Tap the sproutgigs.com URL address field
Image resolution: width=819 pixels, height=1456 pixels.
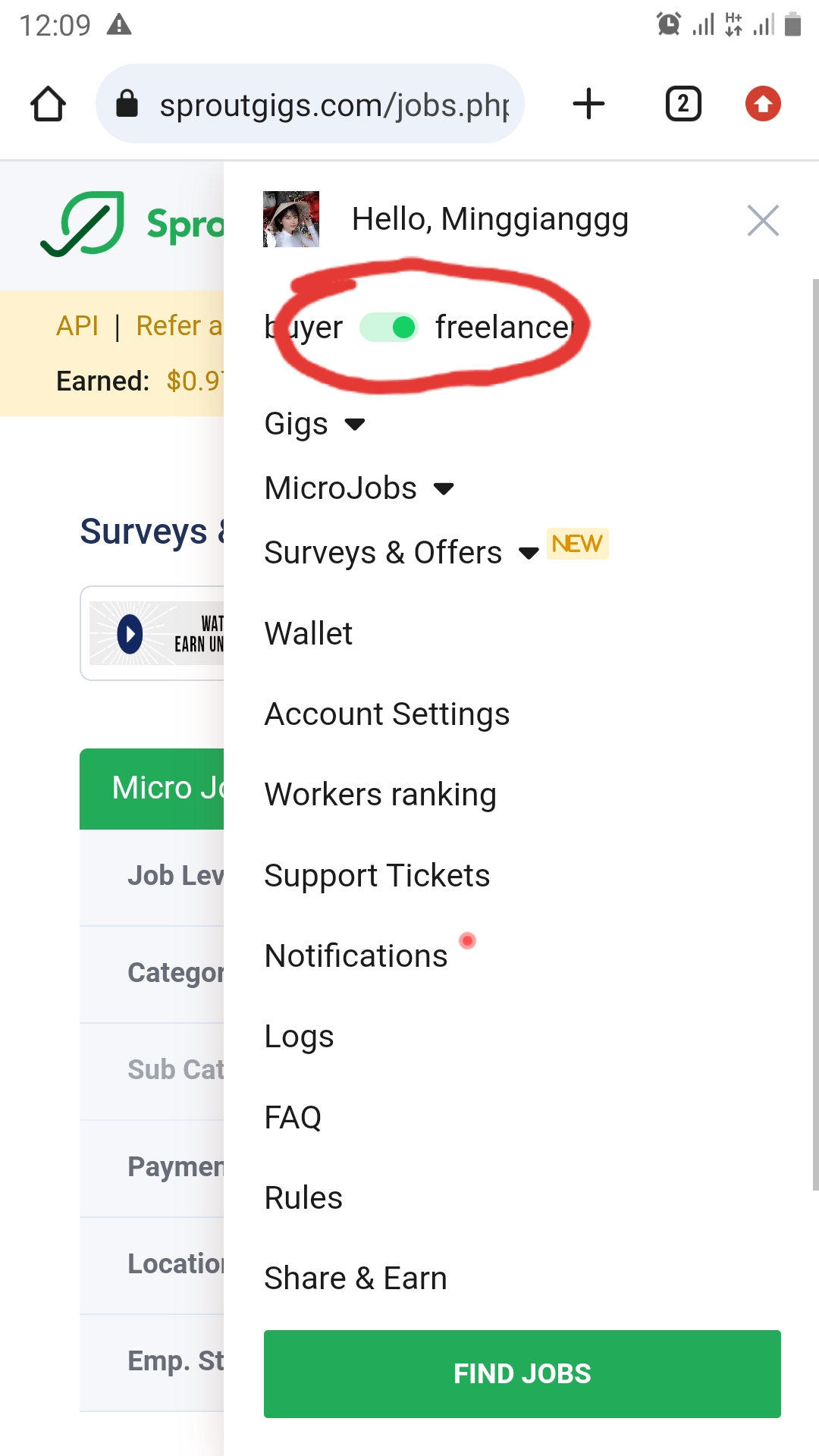point(334,105)
